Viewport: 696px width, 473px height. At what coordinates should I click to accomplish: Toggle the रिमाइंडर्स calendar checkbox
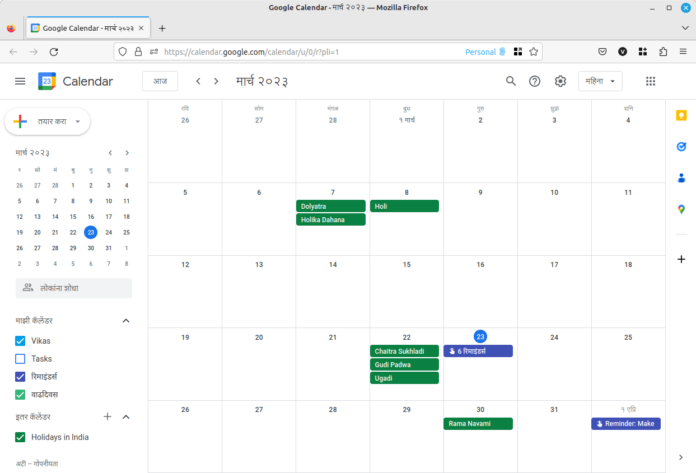click(x=20, y=377)
